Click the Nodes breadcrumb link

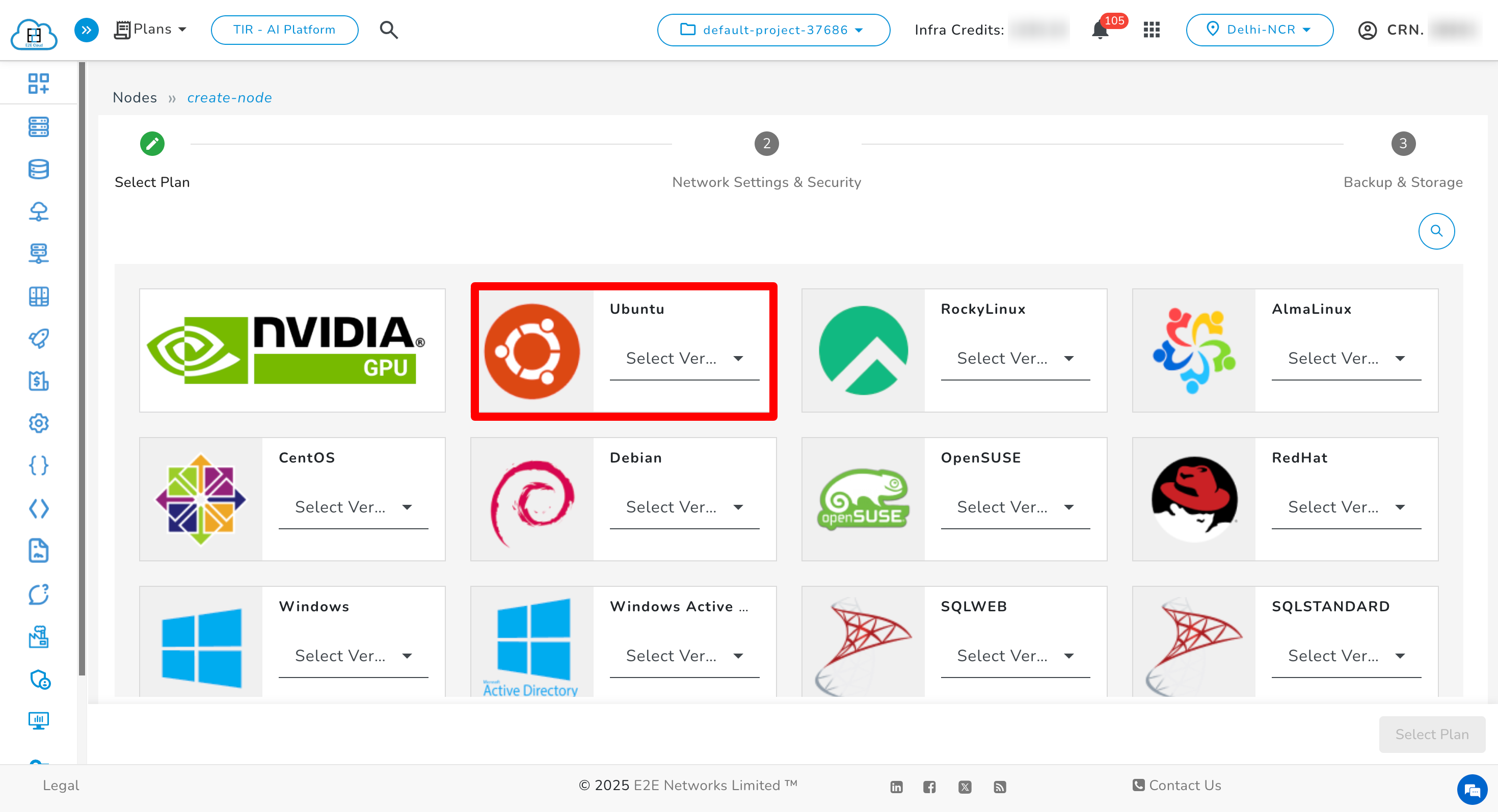pyautogui.click(x=135, y=98)
